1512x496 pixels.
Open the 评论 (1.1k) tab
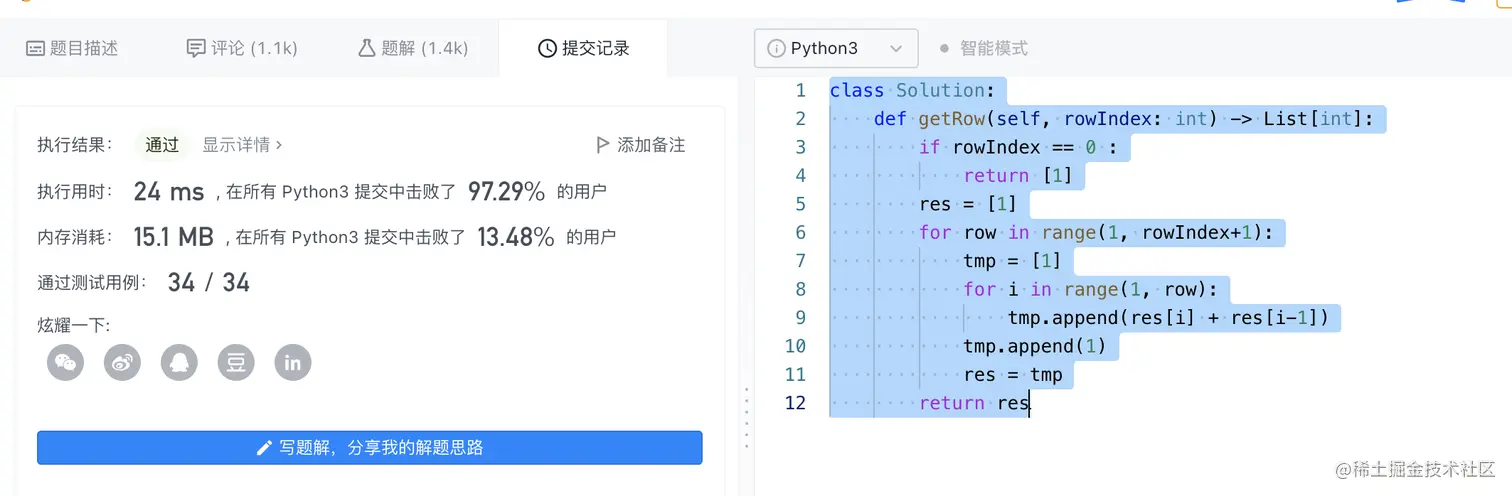tap(242, 48)
